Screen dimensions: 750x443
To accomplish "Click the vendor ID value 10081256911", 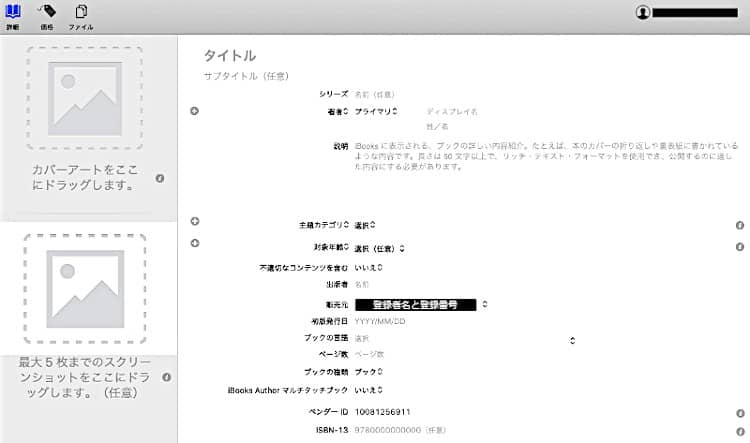I will [x=382, y=412].
